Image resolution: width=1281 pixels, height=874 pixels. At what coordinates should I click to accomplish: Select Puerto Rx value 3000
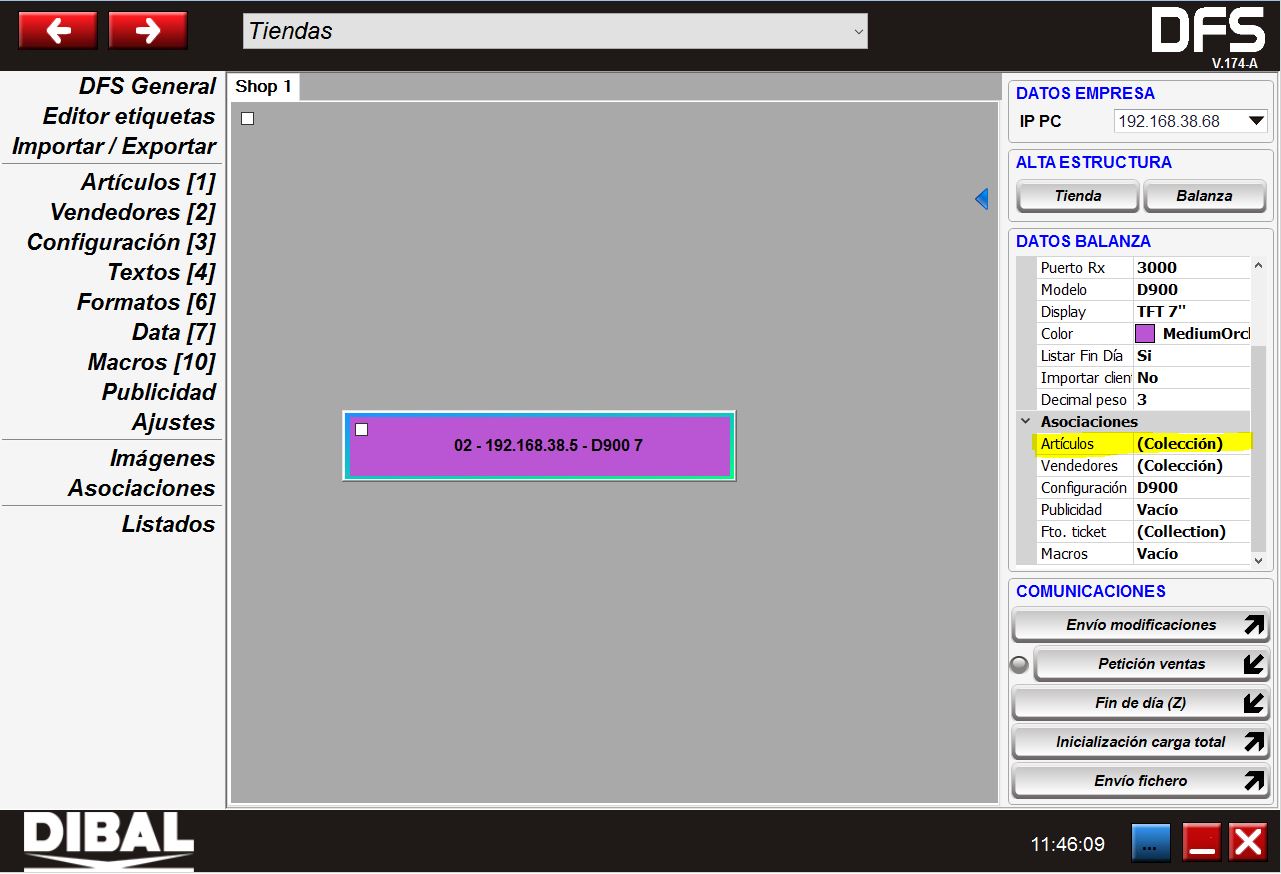point(1192,268)
